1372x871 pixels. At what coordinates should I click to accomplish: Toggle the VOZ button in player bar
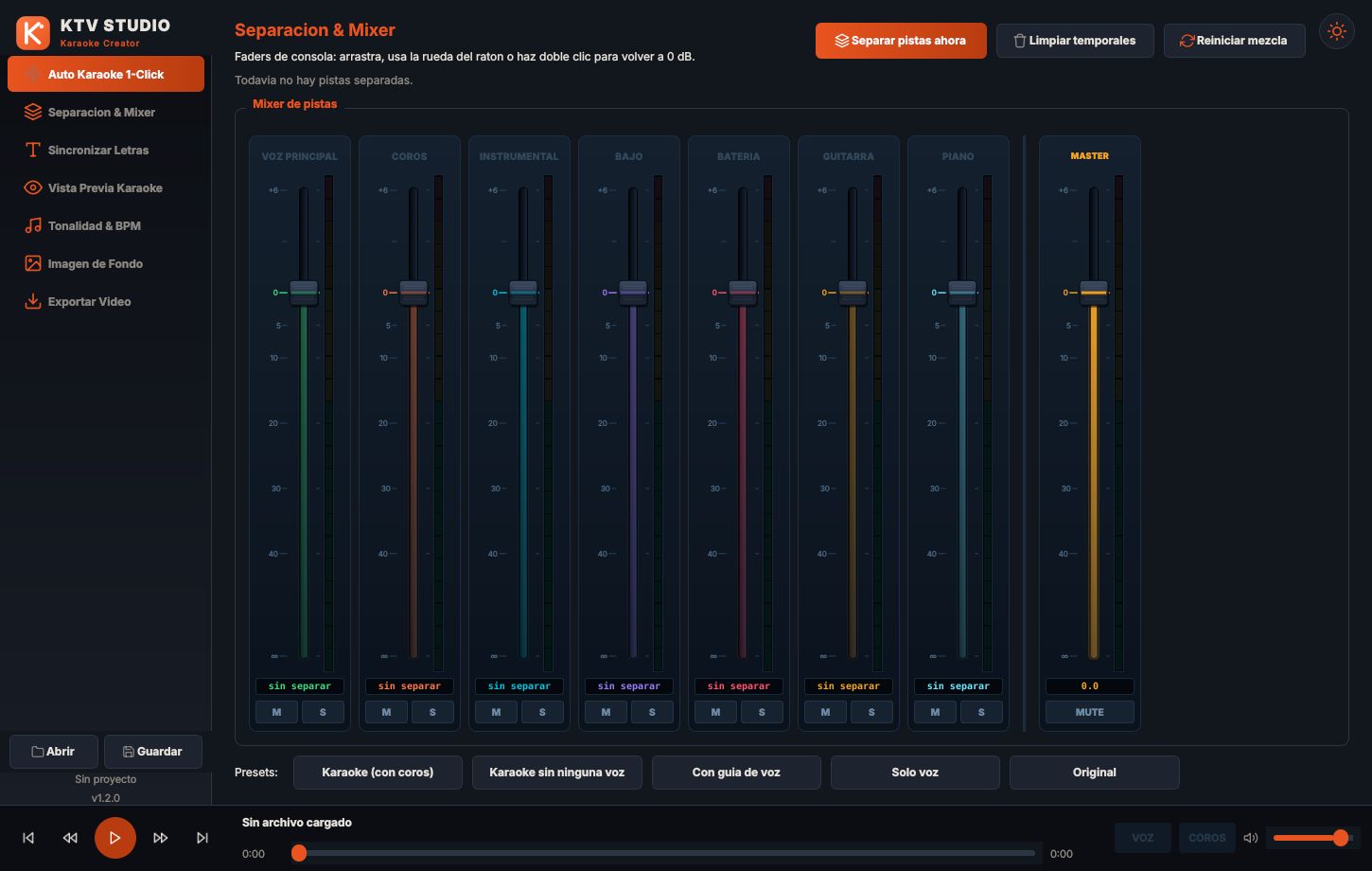[1143, 838]
